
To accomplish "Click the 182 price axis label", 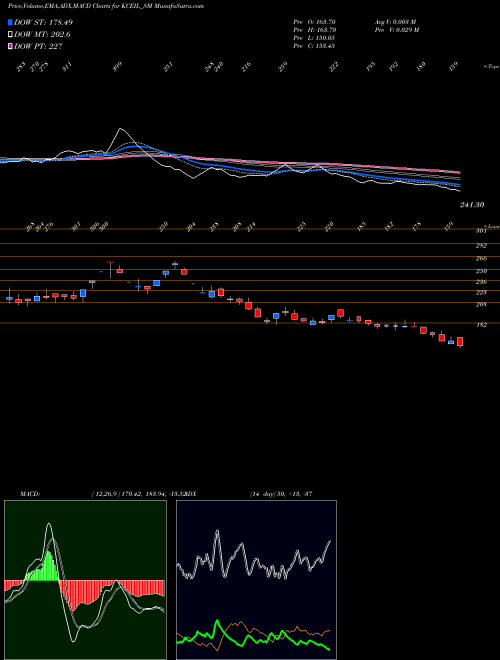I will coord(481,325).
